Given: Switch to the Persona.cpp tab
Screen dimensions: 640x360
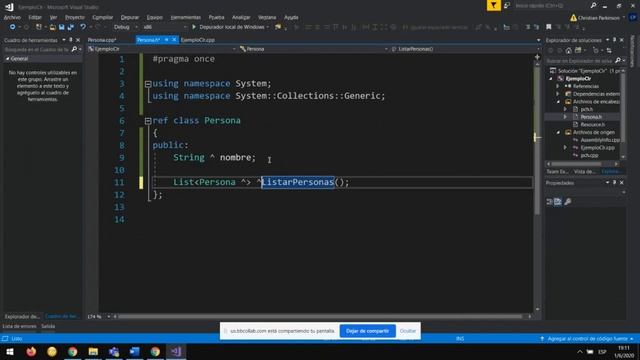Looking at the screenshot, I should (x=102, y=40).
